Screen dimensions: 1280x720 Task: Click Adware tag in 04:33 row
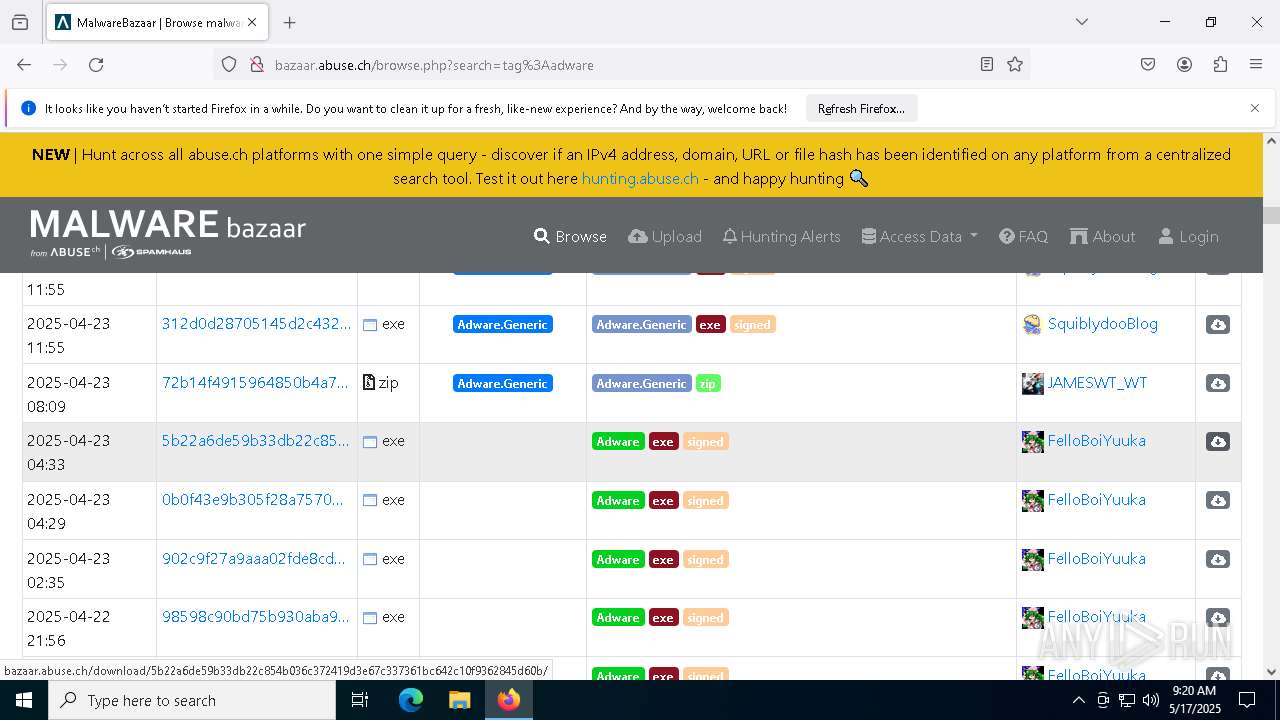(x=618, y=441)
